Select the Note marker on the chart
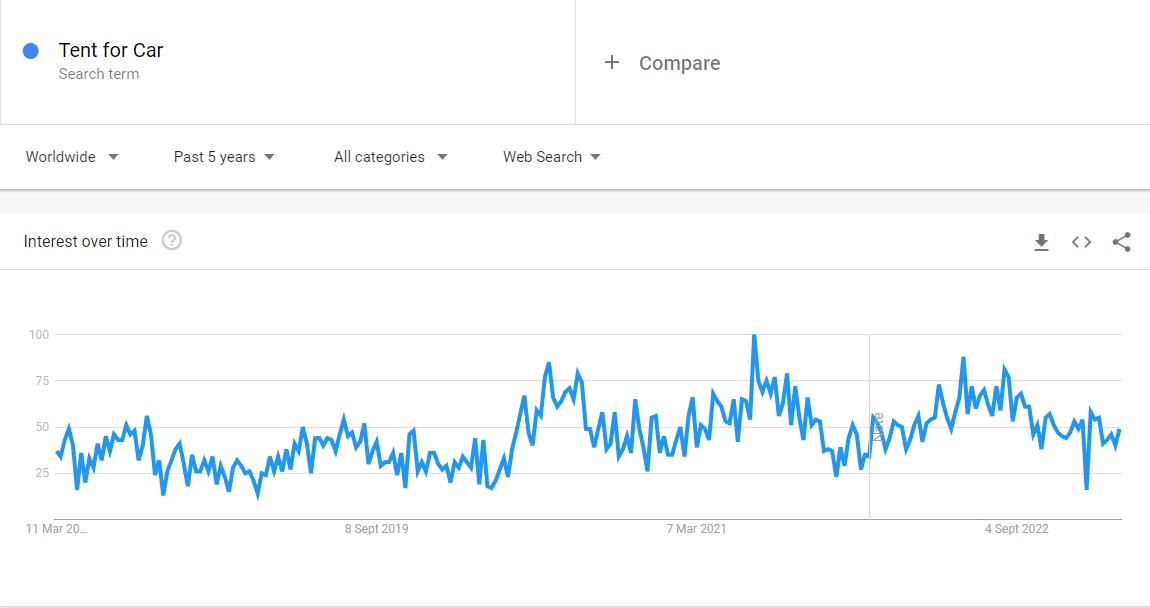1150x608 pixels. pyautogui.click(x=877, y=427)
